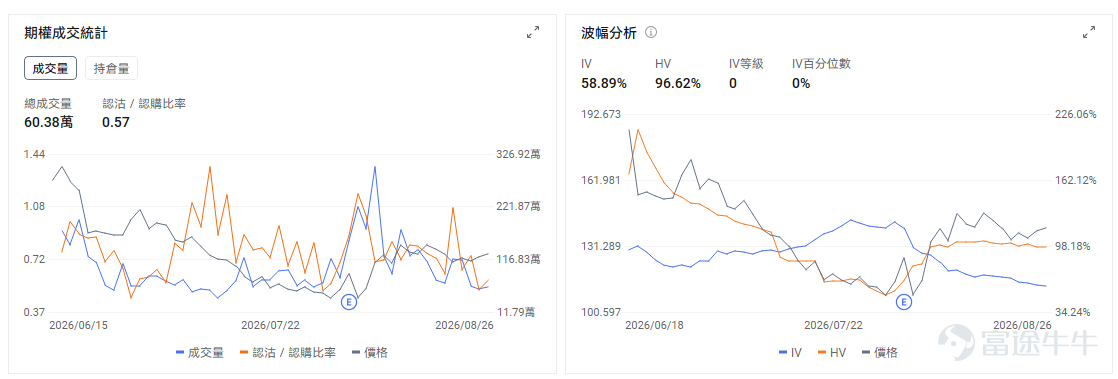1118x379 pixels.
Task: Click the 認沽 / 認購比率 stat label above 0.57
Action: 144,103
